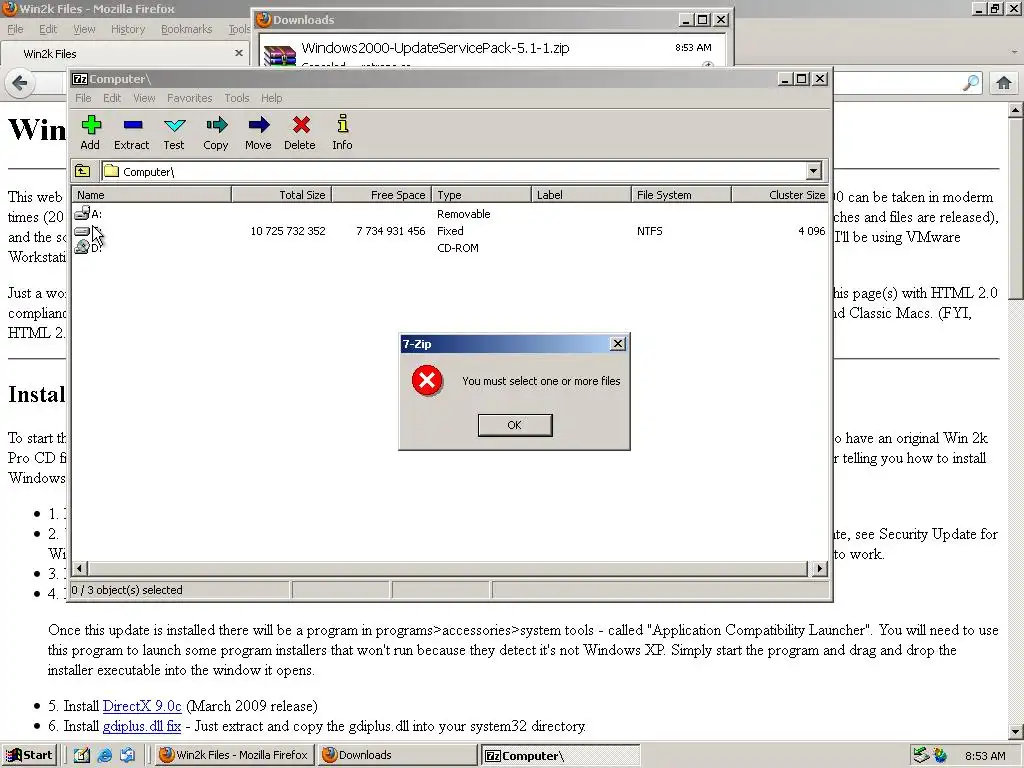The height and width of the screenshot is (768, 1024).
Task: Click the Firefox back button
Action: coord(20,83)
